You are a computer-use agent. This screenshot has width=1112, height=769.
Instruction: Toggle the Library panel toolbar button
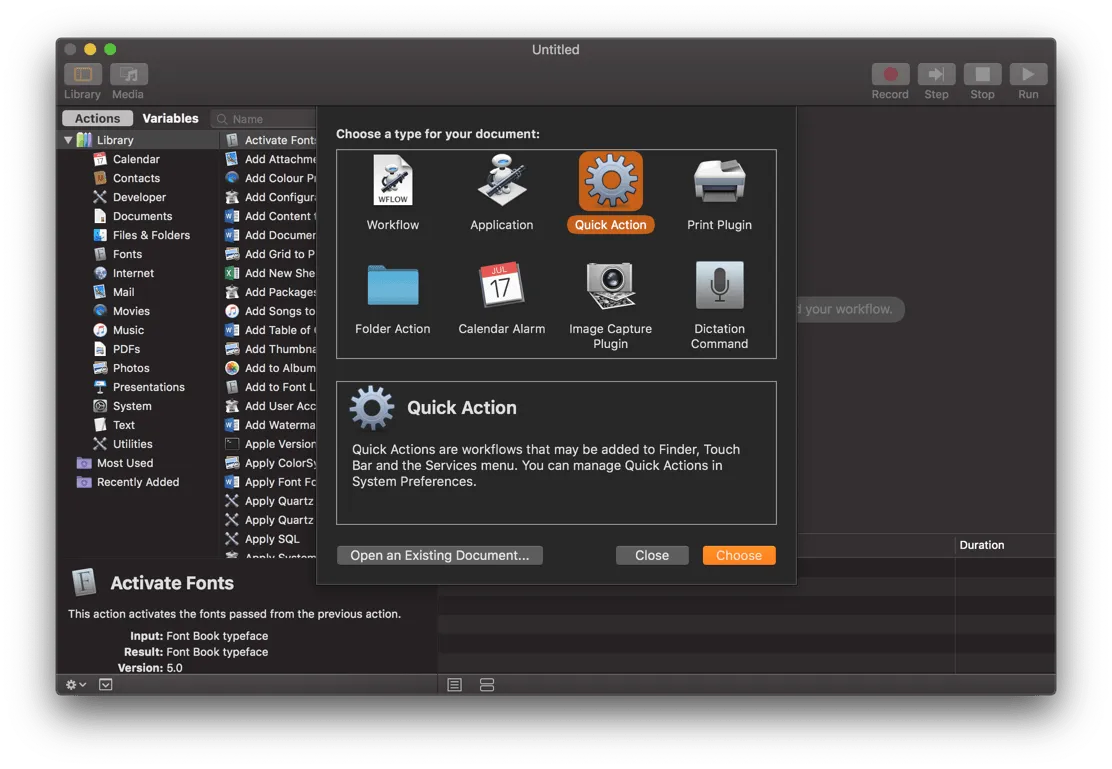coord(82,74)
